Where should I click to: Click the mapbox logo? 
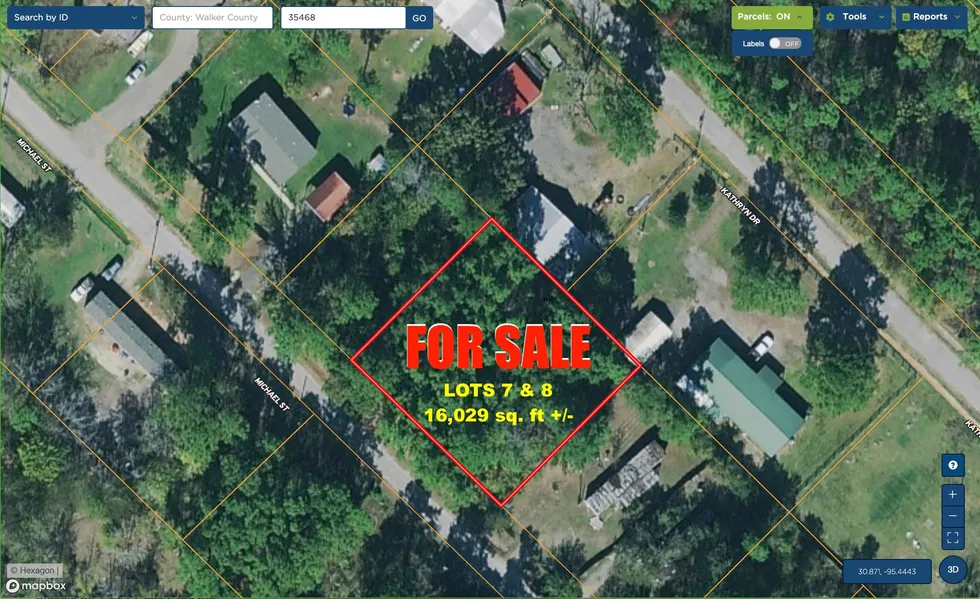[x=36, y=586]
